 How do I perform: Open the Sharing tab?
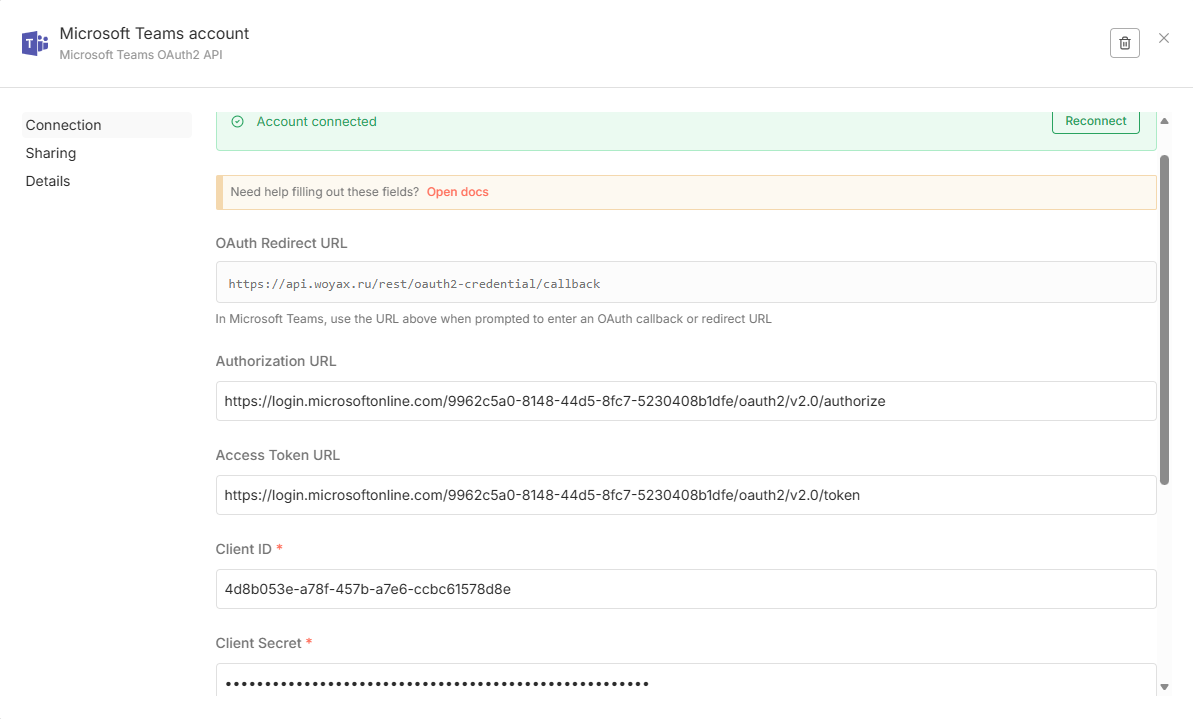click(51, 153)
